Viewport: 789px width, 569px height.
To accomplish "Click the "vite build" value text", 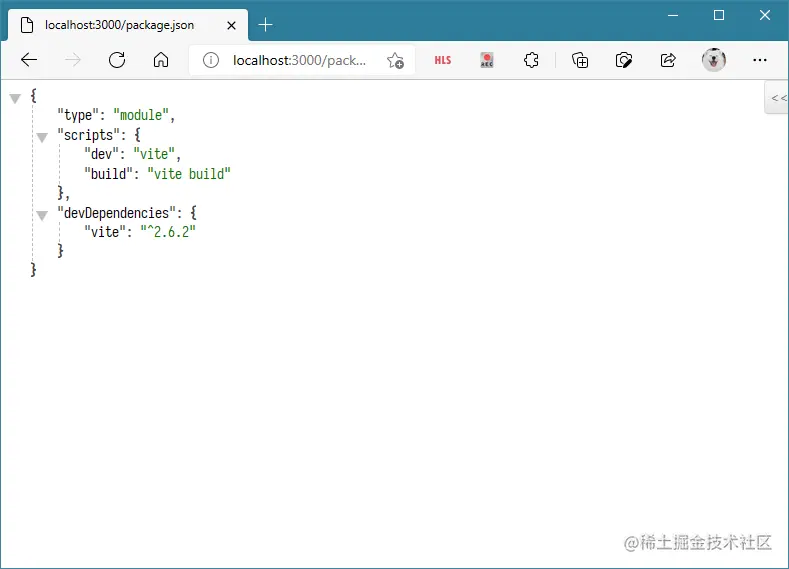I will 189,174.
